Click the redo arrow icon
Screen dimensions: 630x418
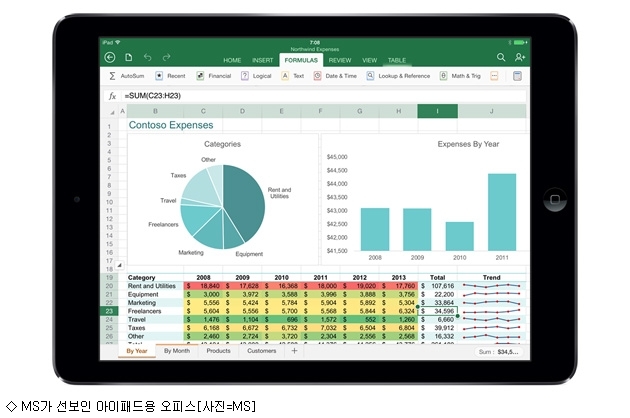tap(166, 57)
